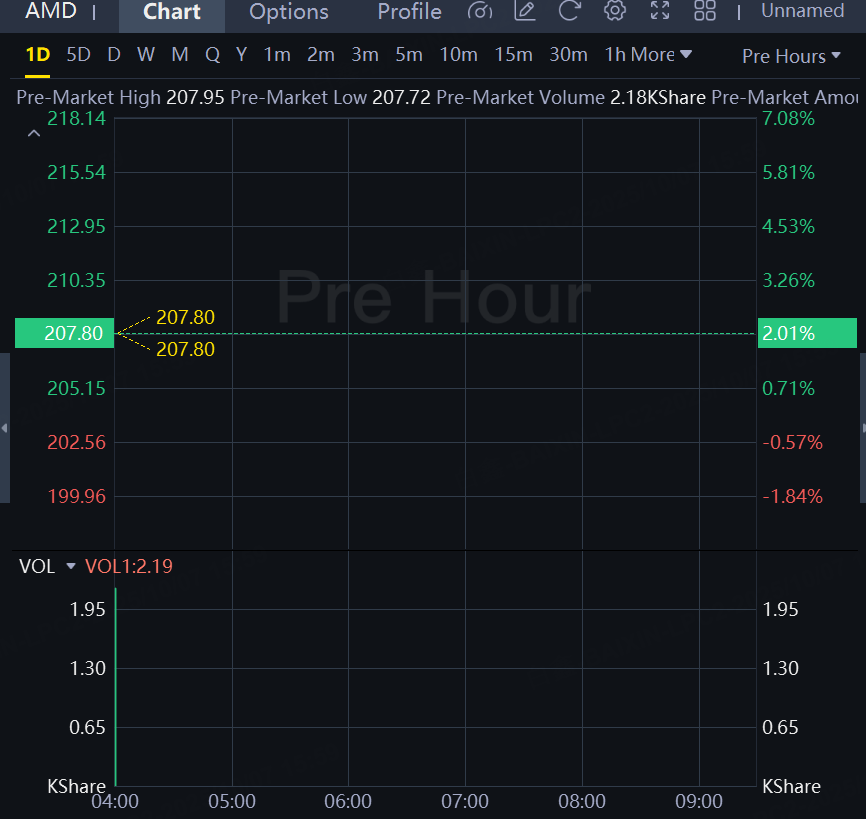The image size is (866, 819).
Task: Collapse chart using the up chevron
Action: point(34,134)
